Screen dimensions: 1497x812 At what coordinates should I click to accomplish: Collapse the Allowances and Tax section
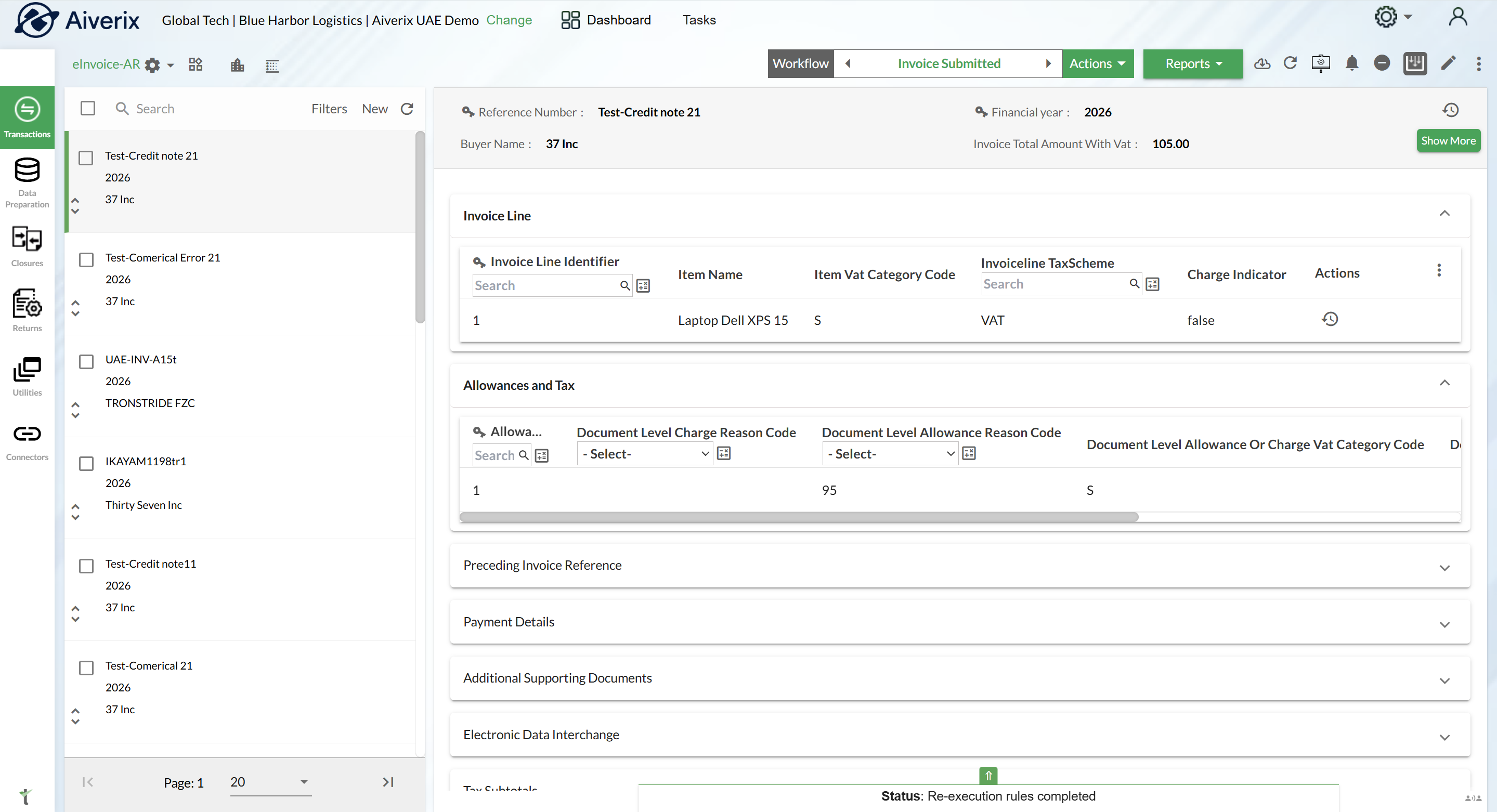1444,383
